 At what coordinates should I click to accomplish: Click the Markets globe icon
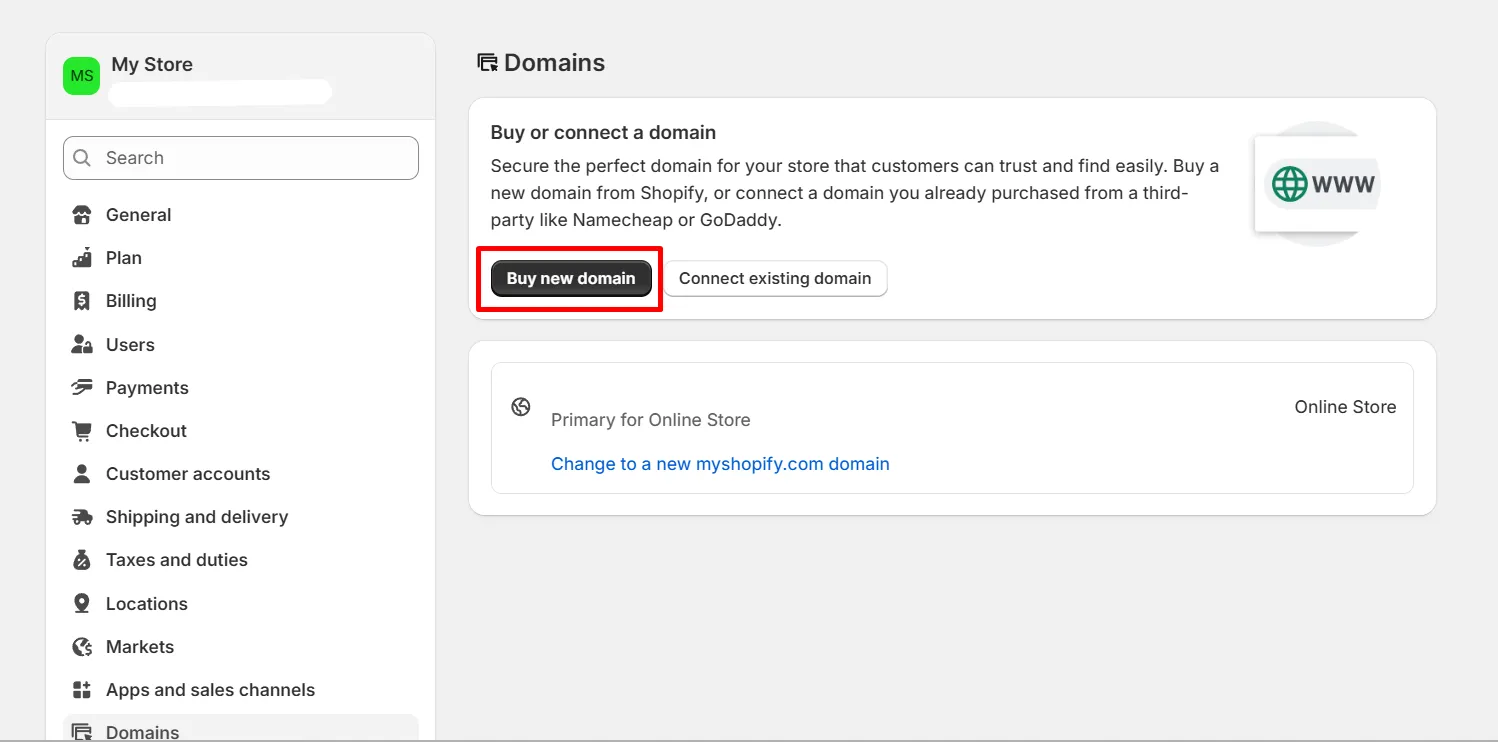pos(82,647)
